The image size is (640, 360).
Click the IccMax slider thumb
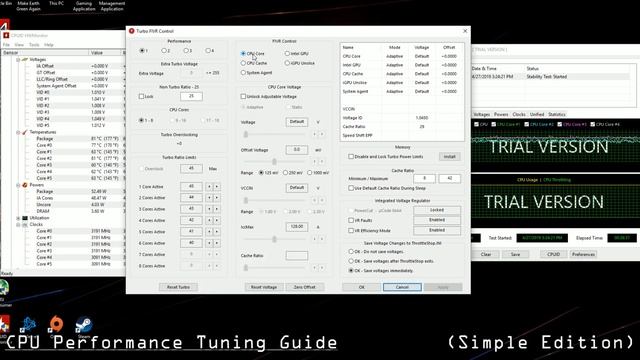point(274,239)
